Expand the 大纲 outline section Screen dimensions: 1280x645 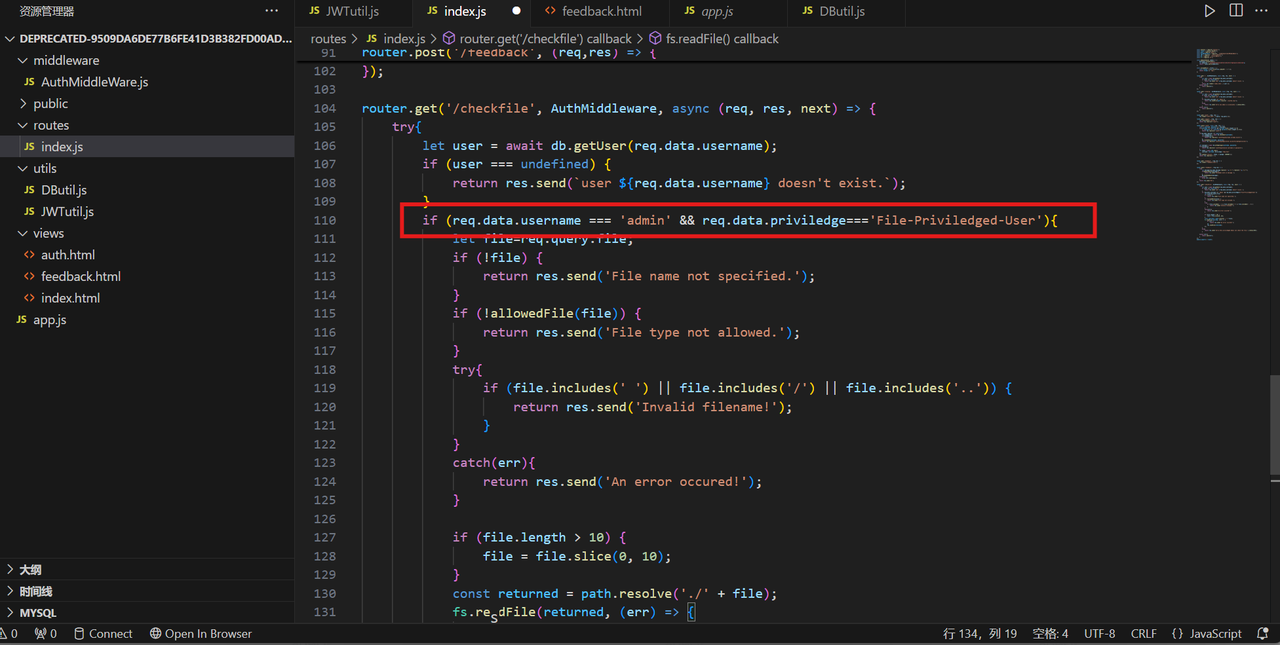click(30, 569)
